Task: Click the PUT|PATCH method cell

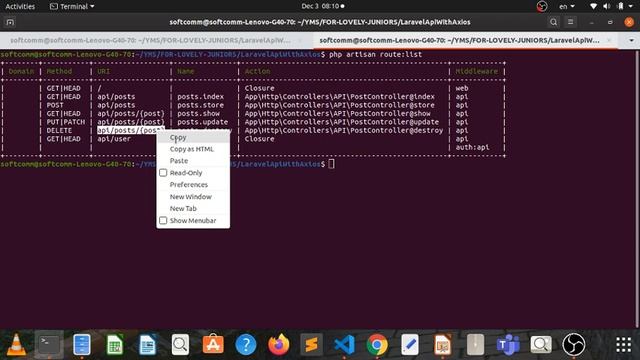Action: coord(66,122)
